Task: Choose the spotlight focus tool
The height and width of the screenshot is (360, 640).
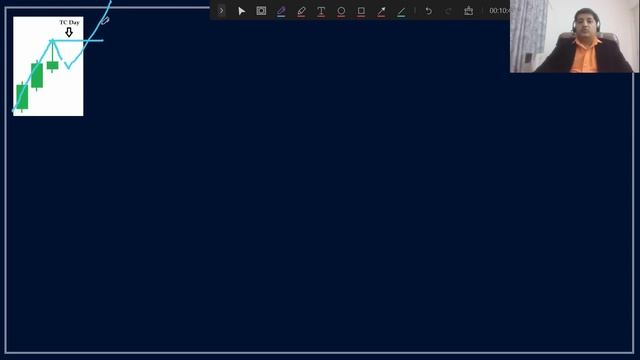Action: tap(261, 11)
